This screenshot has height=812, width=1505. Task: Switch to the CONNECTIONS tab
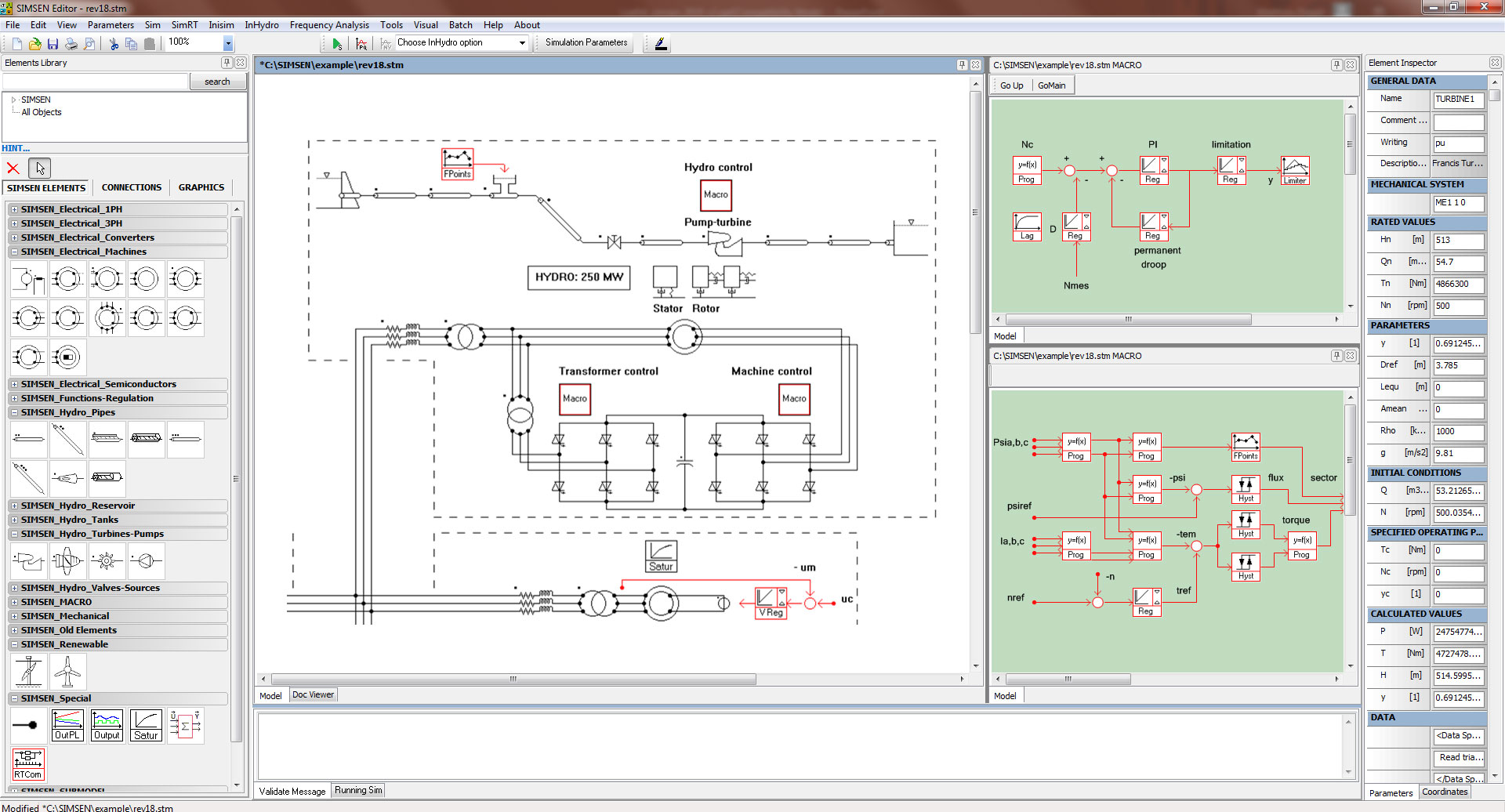(x=131, y=187)
